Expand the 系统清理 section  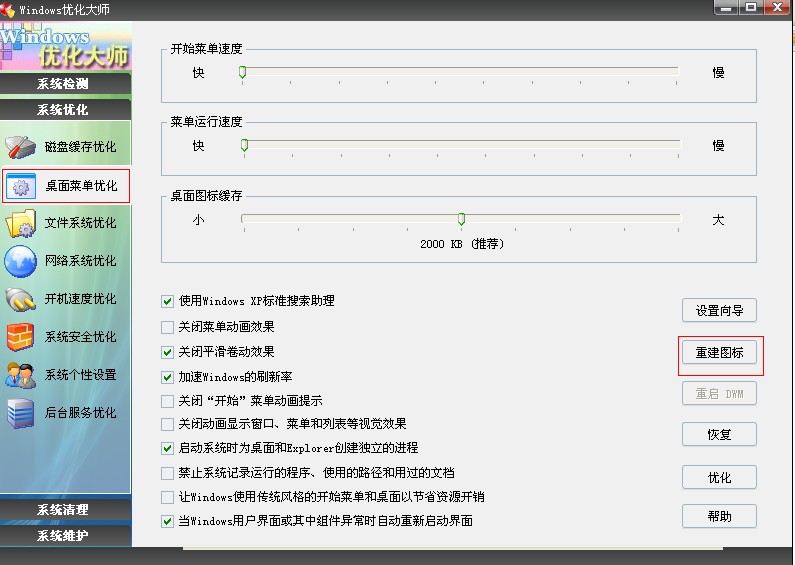coord(65,509)
